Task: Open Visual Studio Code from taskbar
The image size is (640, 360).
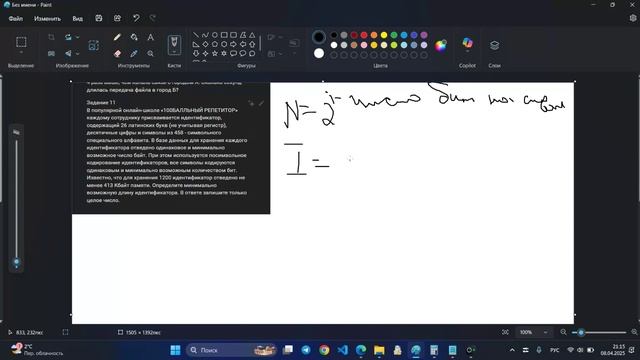Action: [342, 350]
